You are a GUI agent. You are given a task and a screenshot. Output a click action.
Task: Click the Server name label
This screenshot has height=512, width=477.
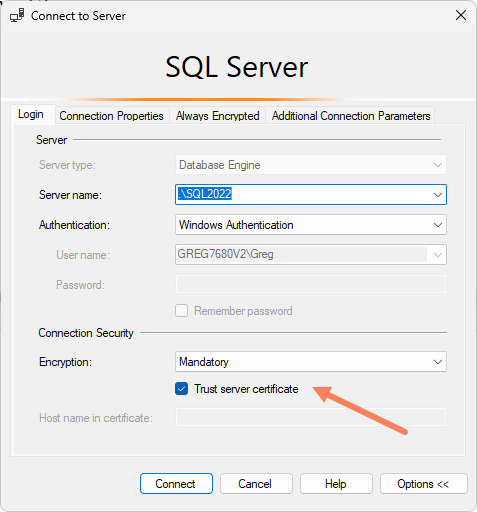pos(70,195)
